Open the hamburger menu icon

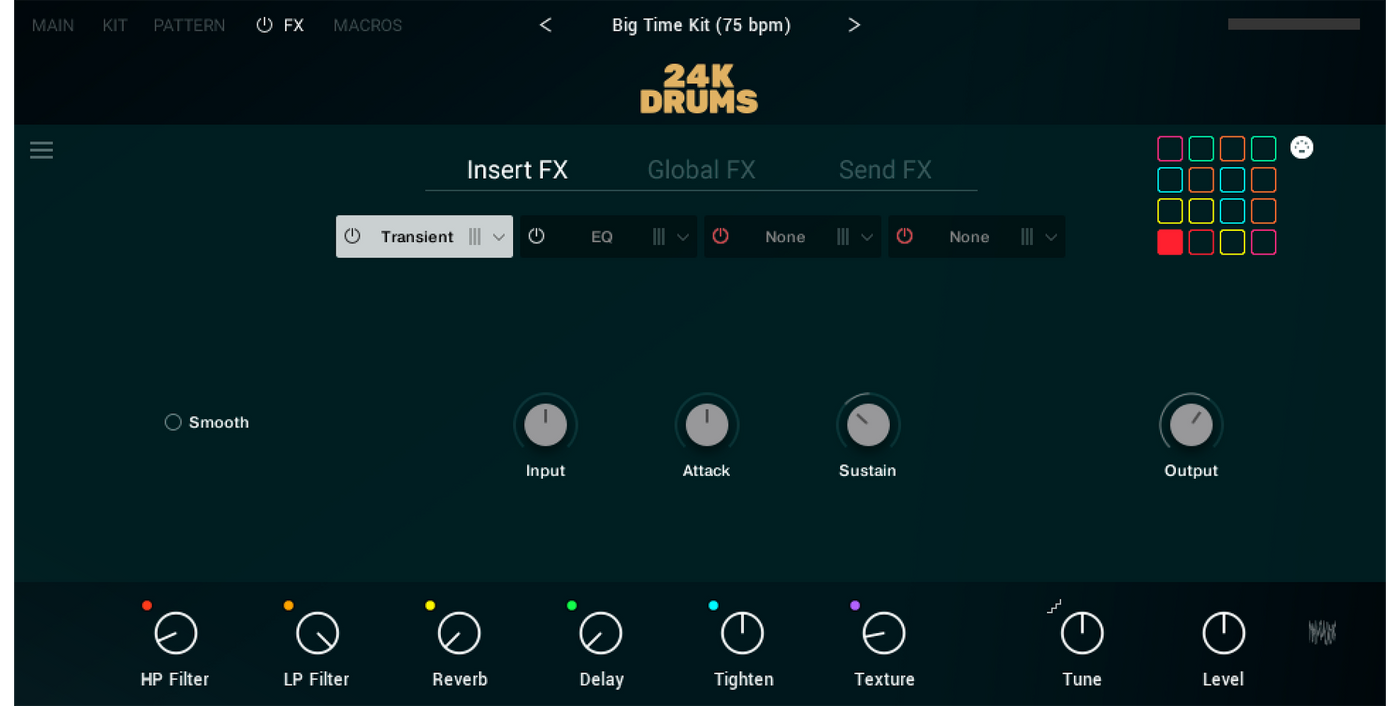click(41, 150)
